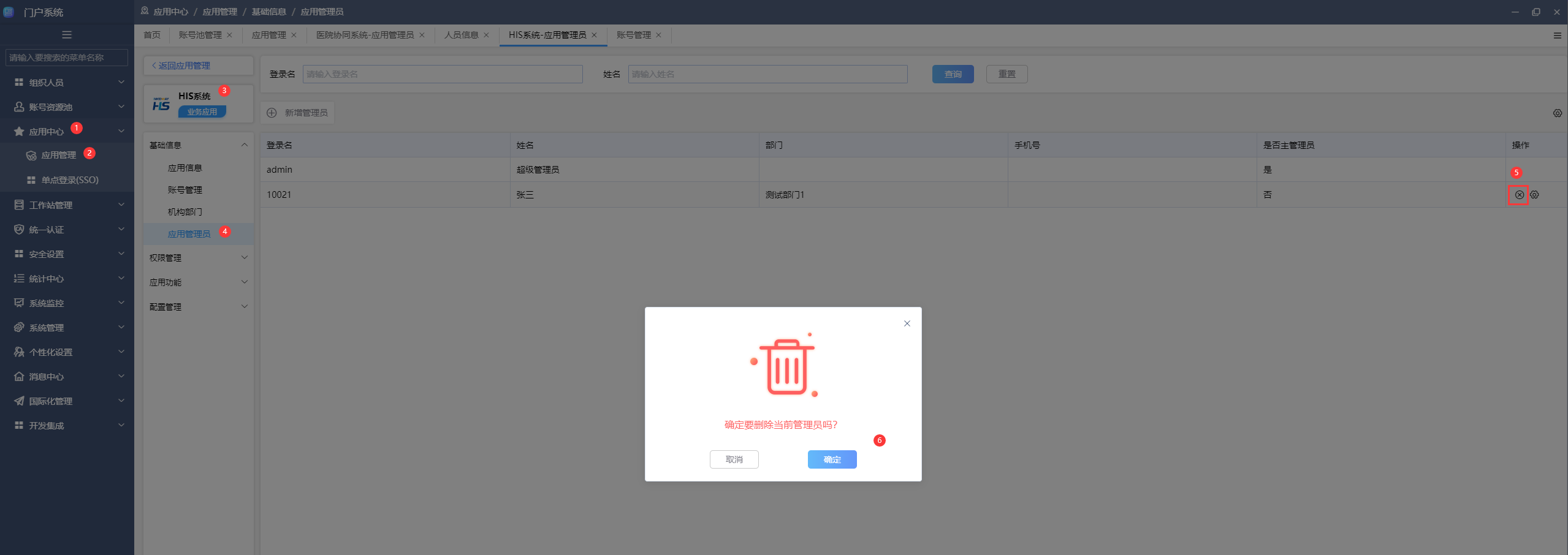The width and height of the screenshot is (1568, 555).
Task: Click the 应用中心 breadcrumb item
Action: click(x=171, y=12)
